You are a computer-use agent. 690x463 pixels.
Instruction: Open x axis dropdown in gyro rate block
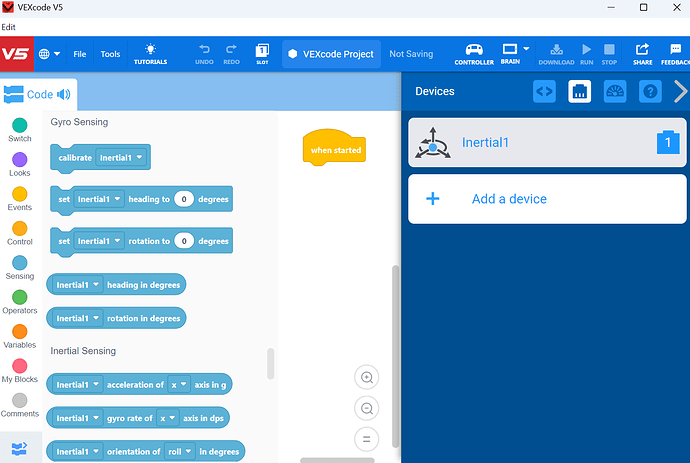click(168, 418)
